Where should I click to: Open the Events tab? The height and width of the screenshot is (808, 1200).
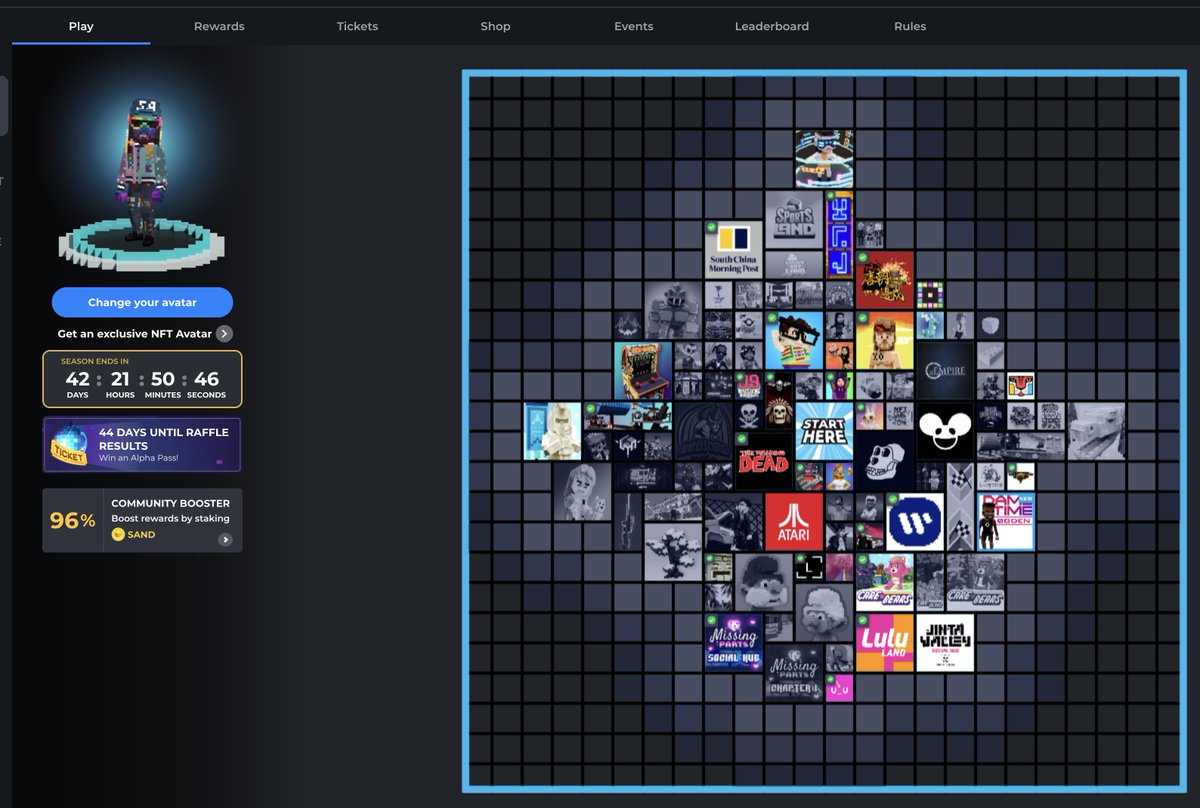point(633,26)
